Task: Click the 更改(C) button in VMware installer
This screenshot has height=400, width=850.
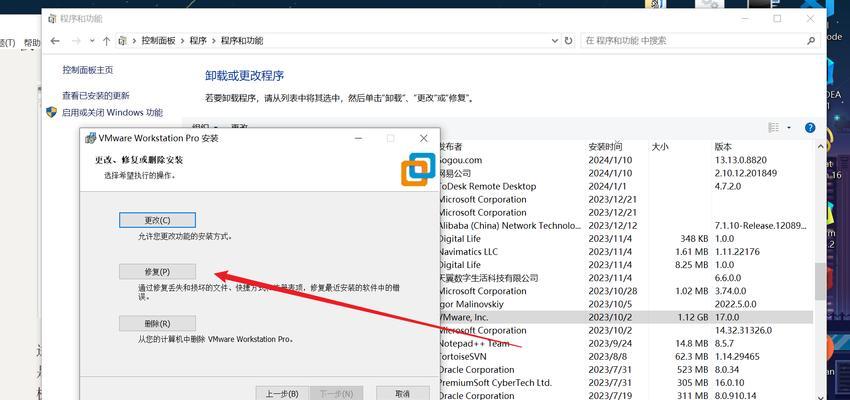Action: [157, 220]
